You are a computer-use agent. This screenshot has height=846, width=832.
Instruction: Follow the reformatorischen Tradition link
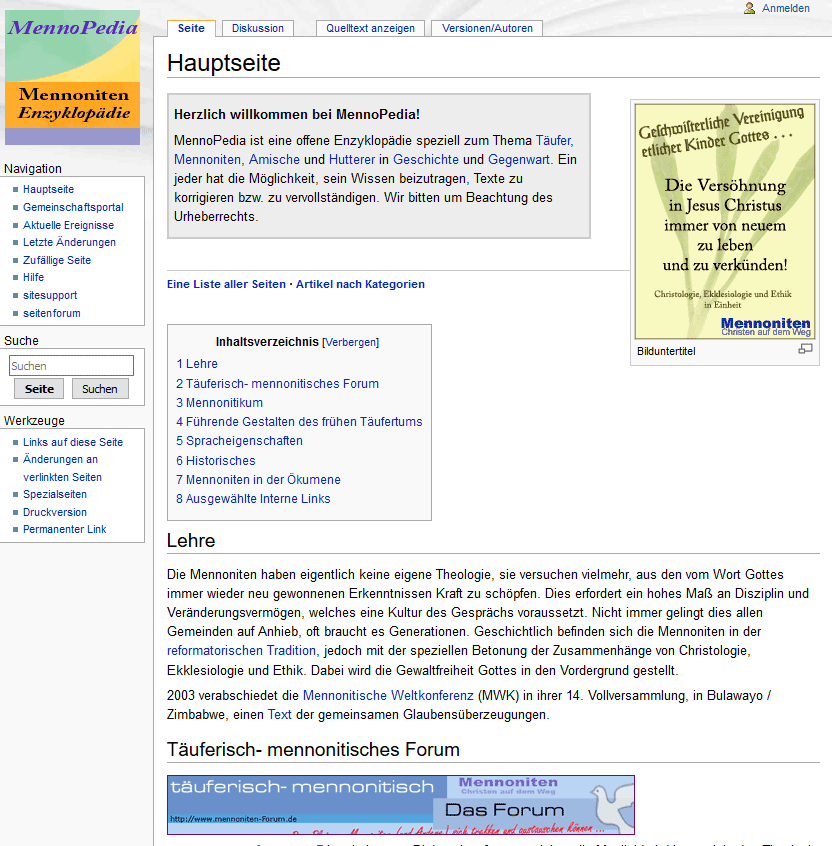point(241,651)
